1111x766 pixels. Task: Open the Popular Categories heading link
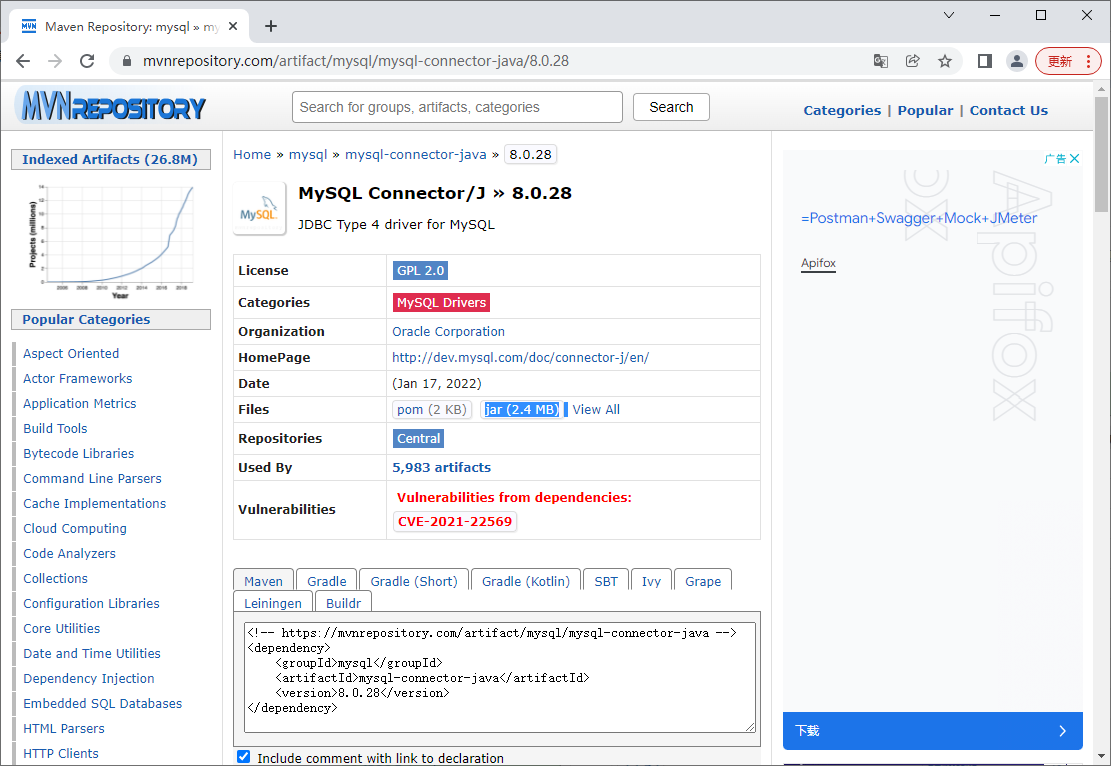point(86,320)
